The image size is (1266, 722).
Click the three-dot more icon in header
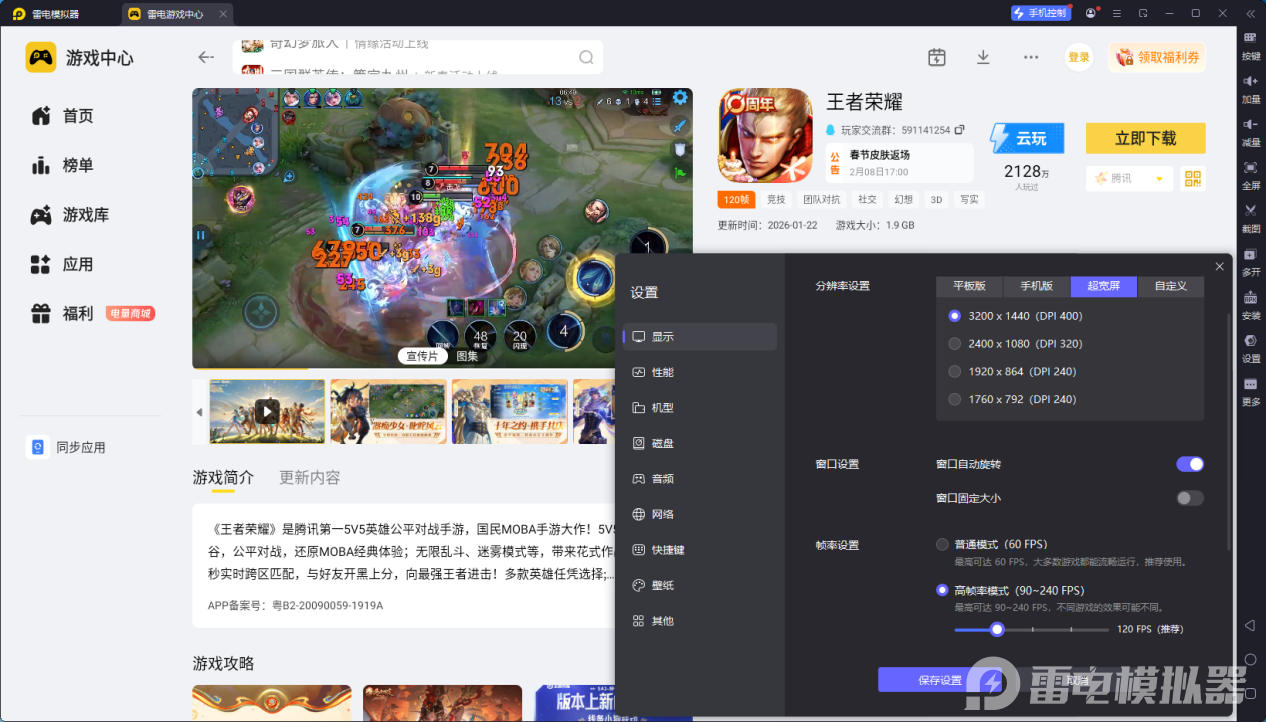click(x=1031, y=57)
